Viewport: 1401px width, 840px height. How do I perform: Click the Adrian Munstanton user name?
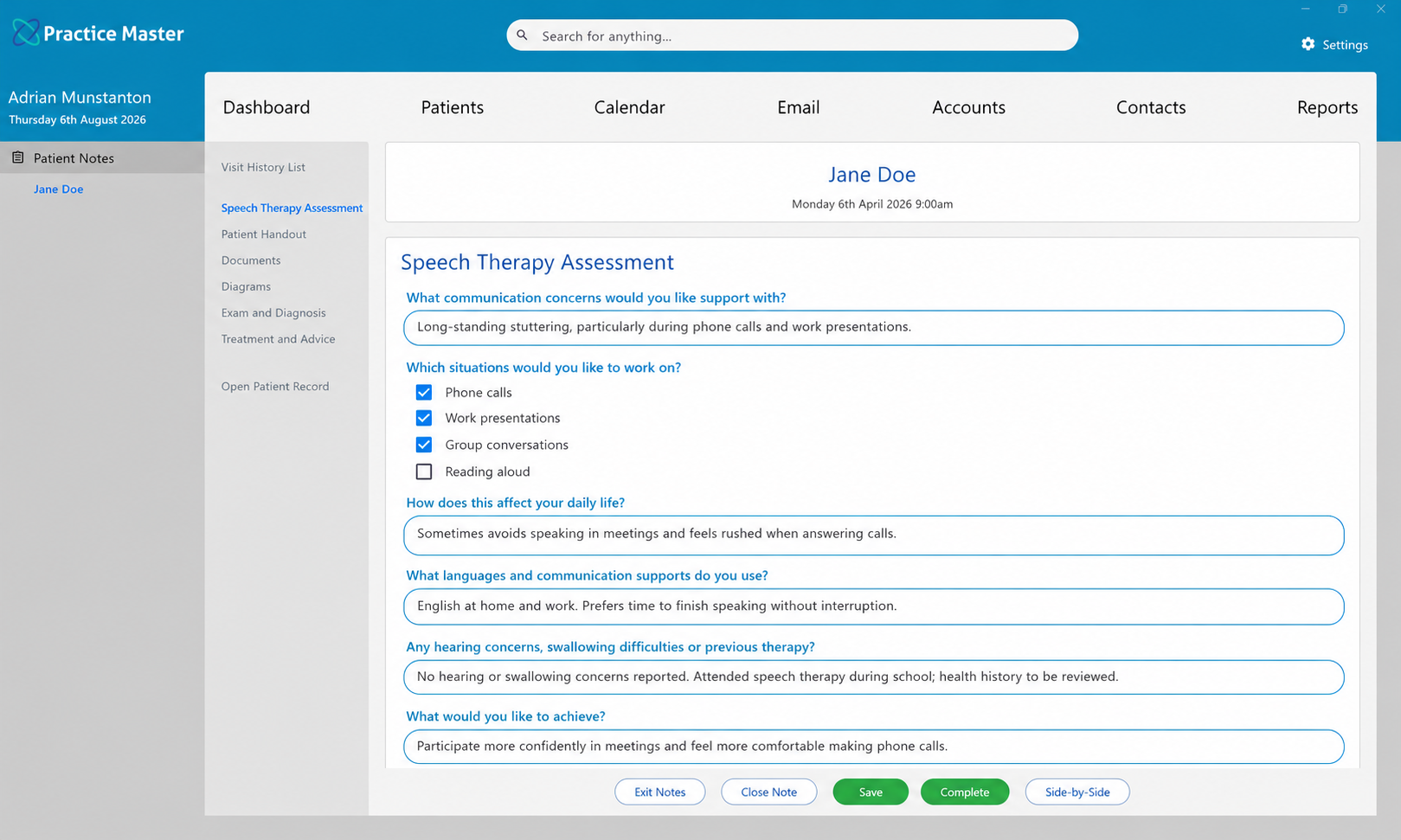click(80, 98)
